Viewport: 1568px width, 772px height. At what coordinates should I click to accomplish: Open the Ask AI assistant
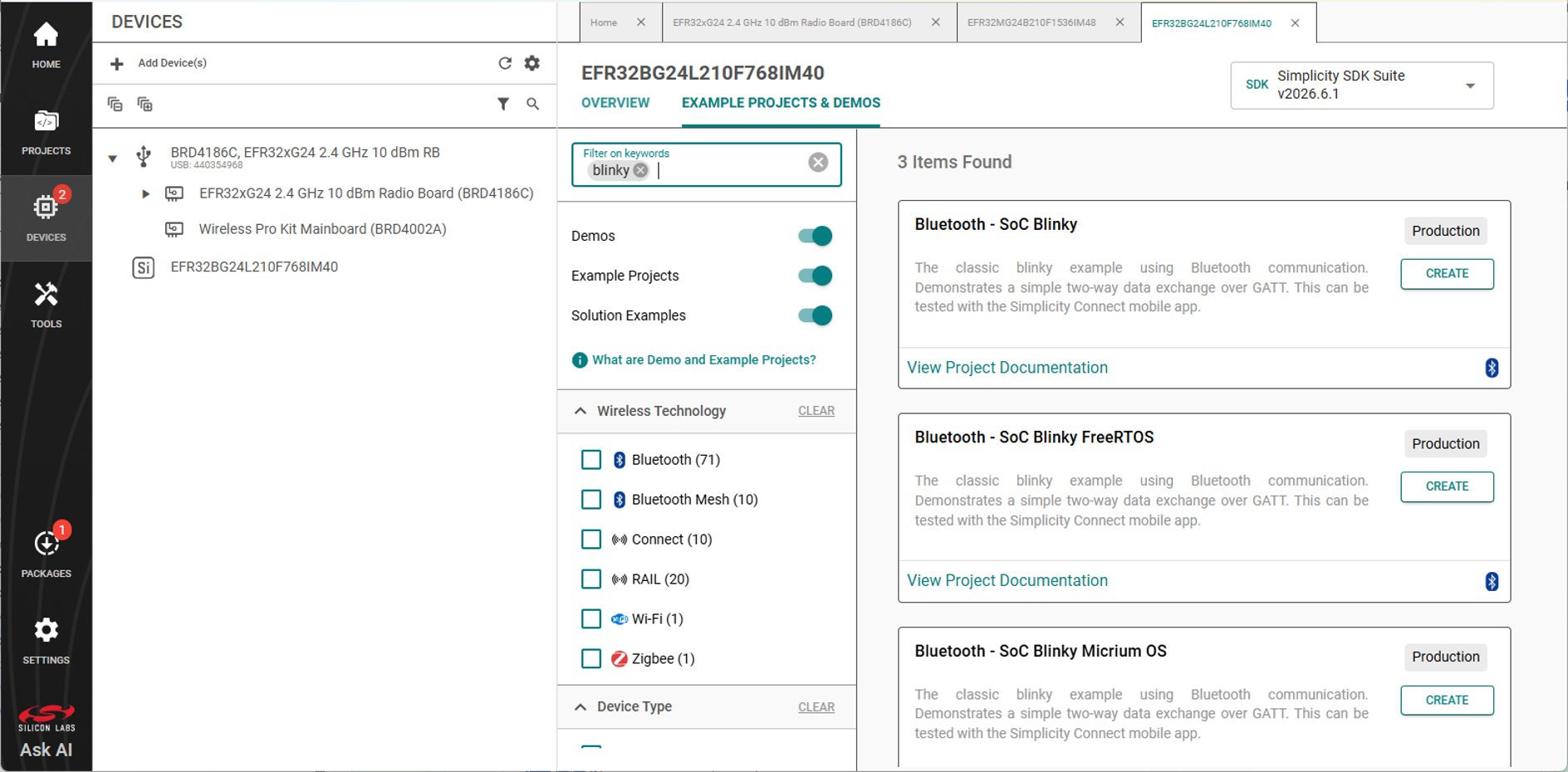pyautogui.click(x=46, y=750)
